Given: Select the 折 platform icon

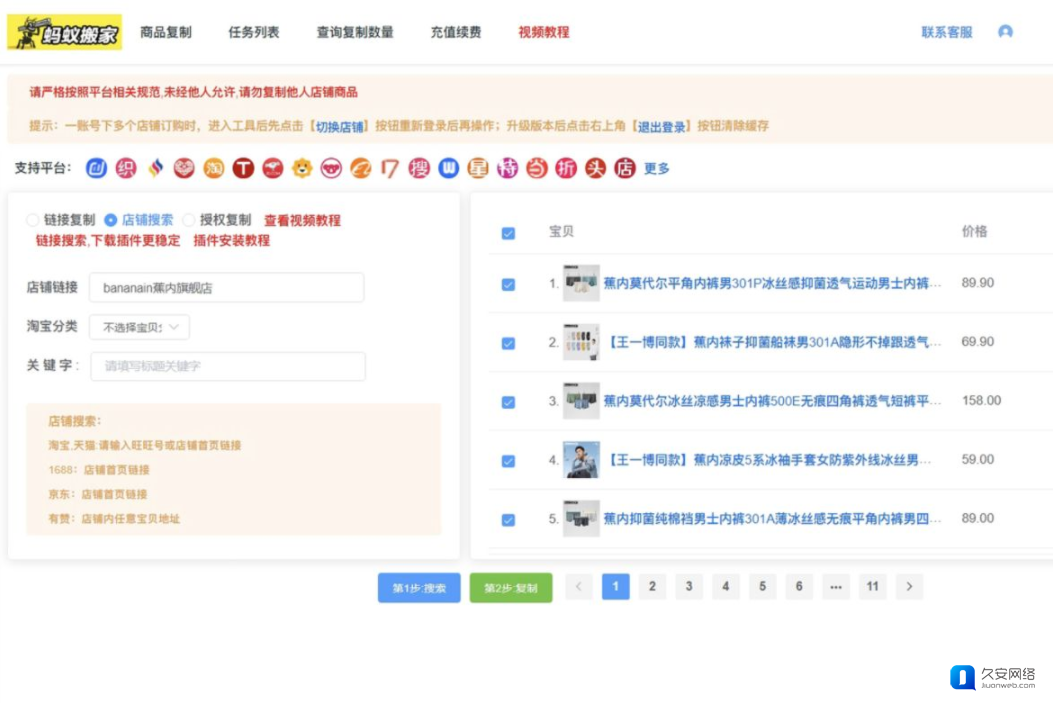Looking at the screenshot, I should [566, 168].
